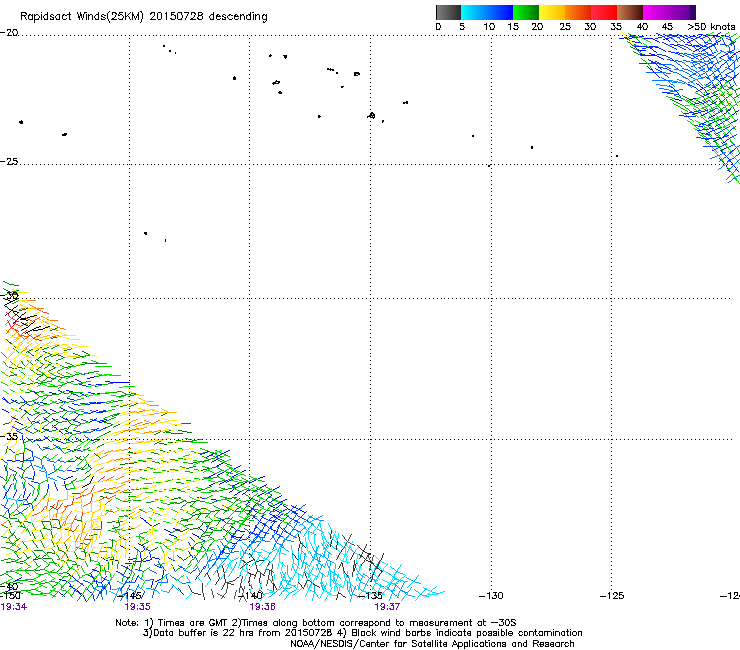Click the '25' knots legend label
Screen dimensions: 740x650
click(x=565, y=27)
